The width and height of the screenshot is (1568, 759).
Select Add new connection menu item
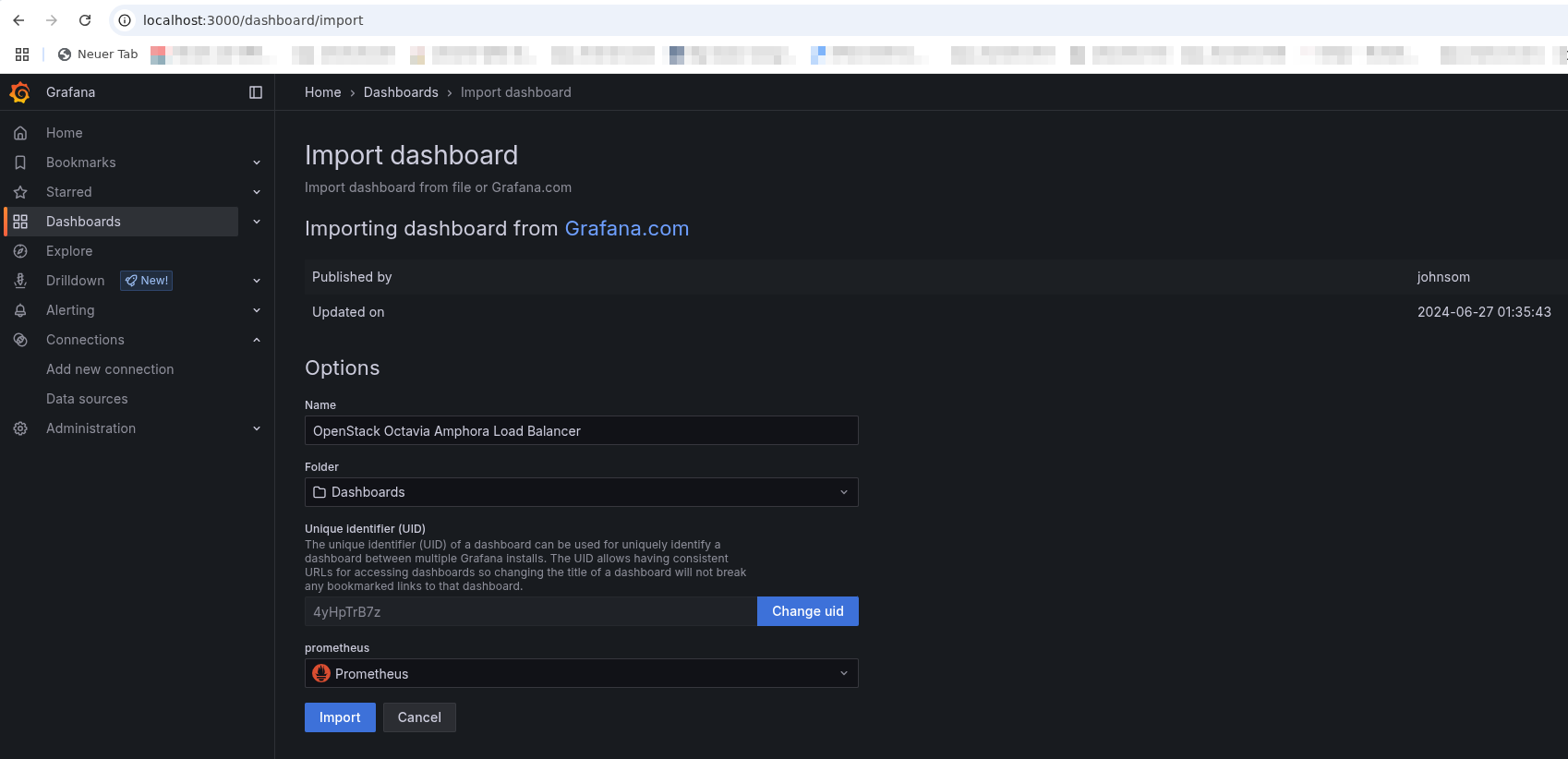[110, 369]
